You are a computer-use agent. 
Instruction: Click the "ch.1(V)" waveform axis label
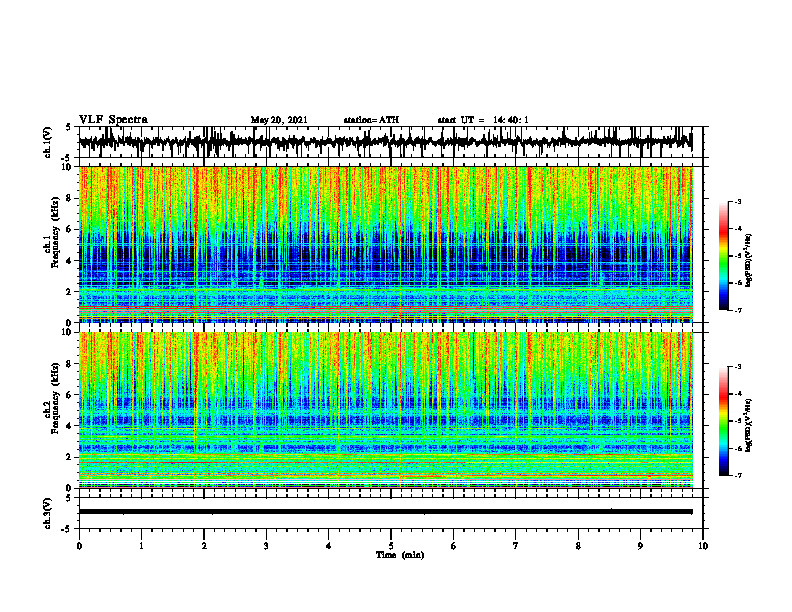pos(47,142)
